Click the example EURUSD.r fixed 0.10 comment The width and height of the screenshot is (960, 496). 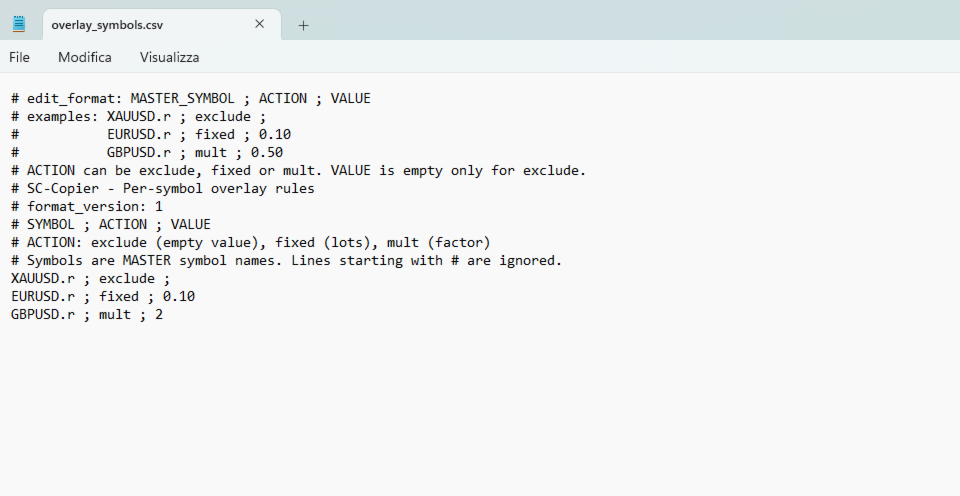(x=199, y=135)
